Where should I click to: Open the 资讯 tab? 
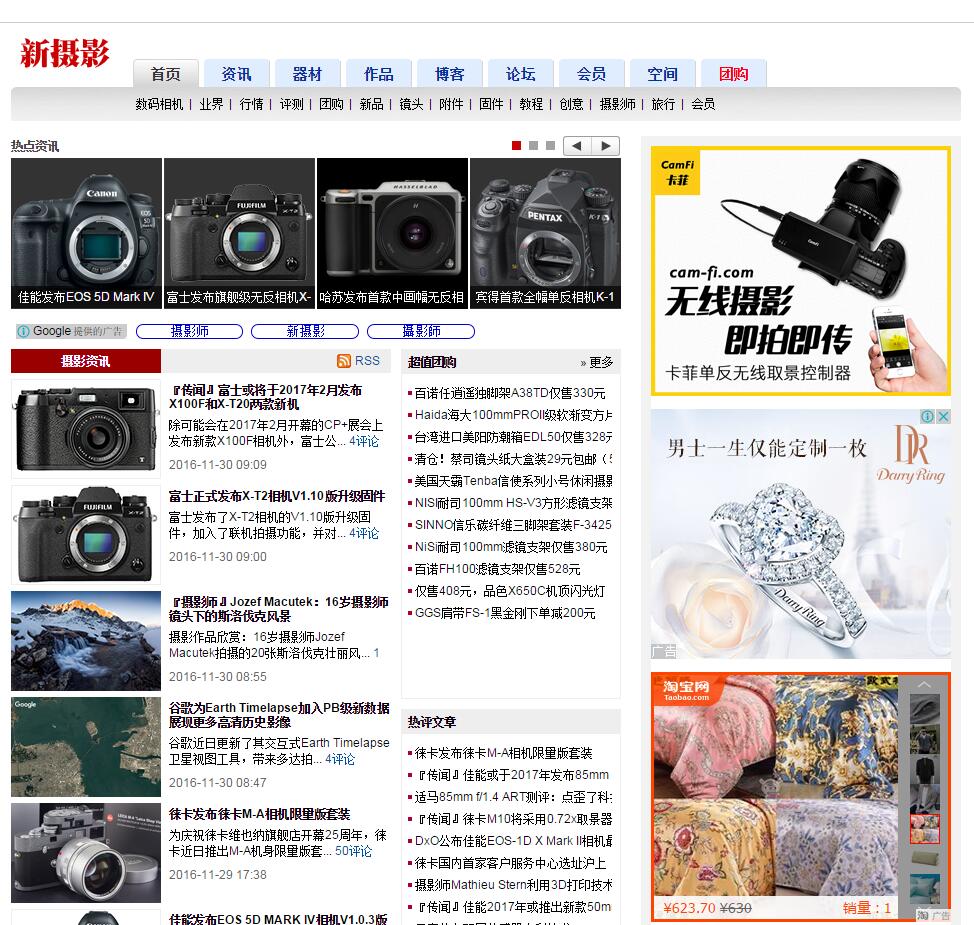pos(237,74)
